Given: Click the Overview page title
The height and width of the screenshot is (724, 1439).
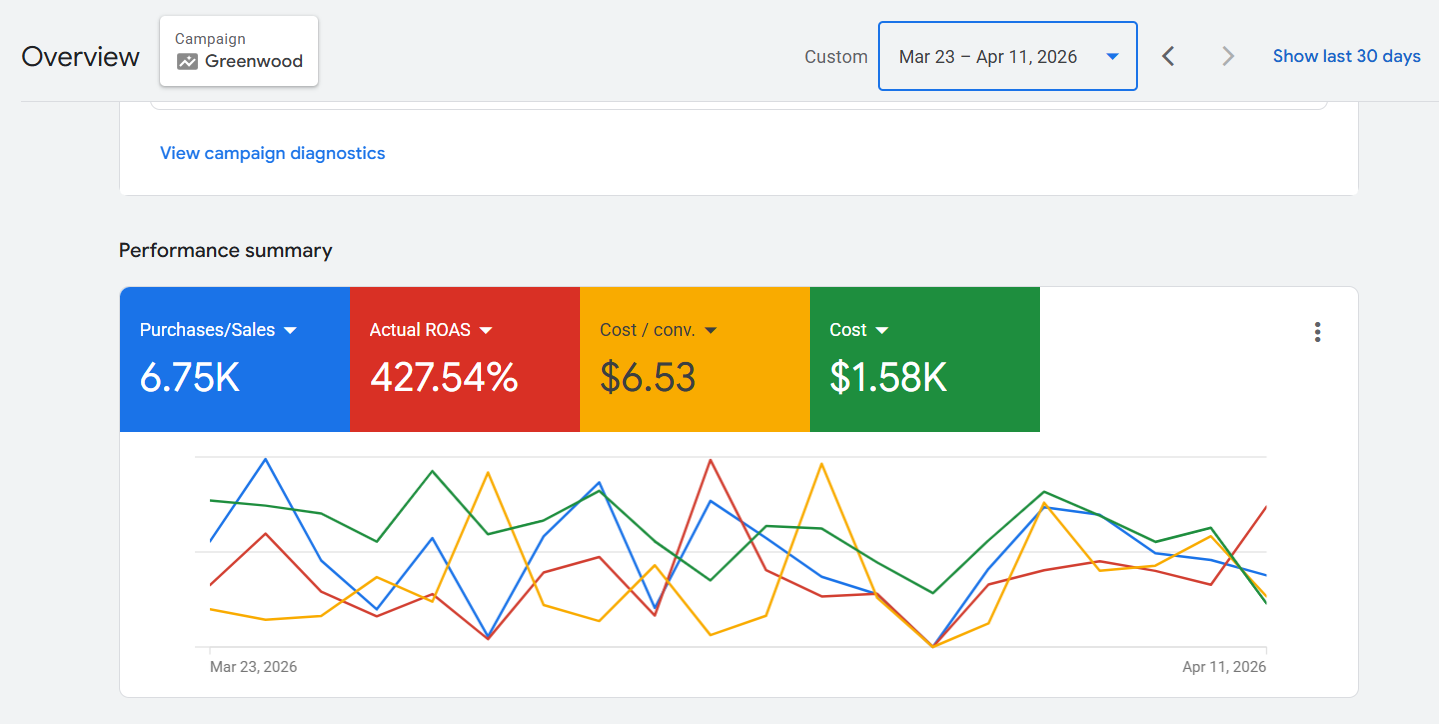Looking at the screenshot, I should click(x=80, y=56).
